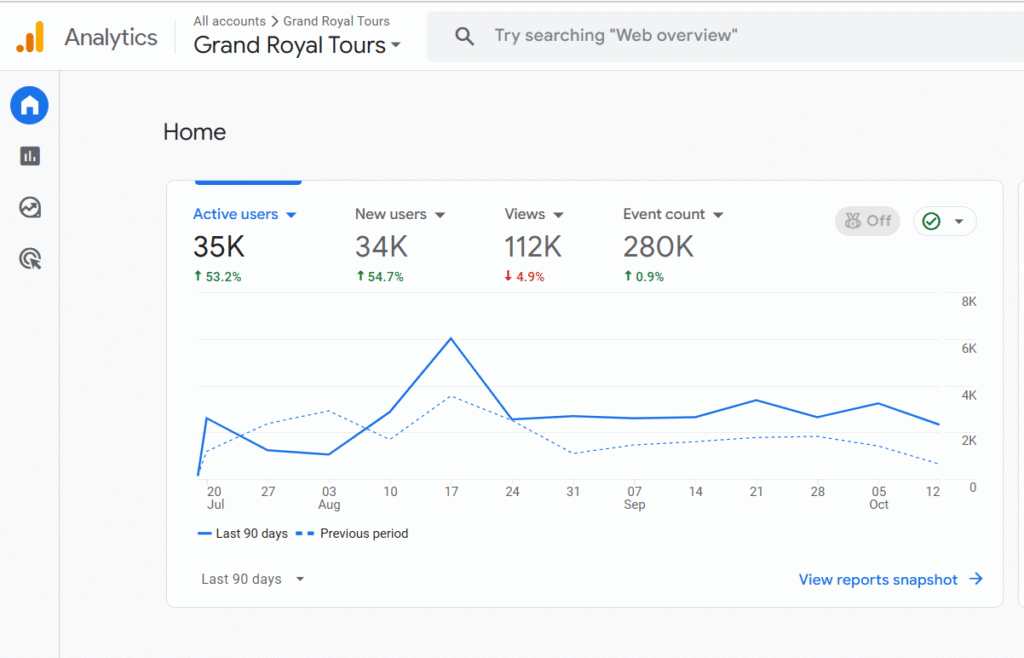
Task: Click the Aug 17 peak on the chart line
Action: coord(451,339)
